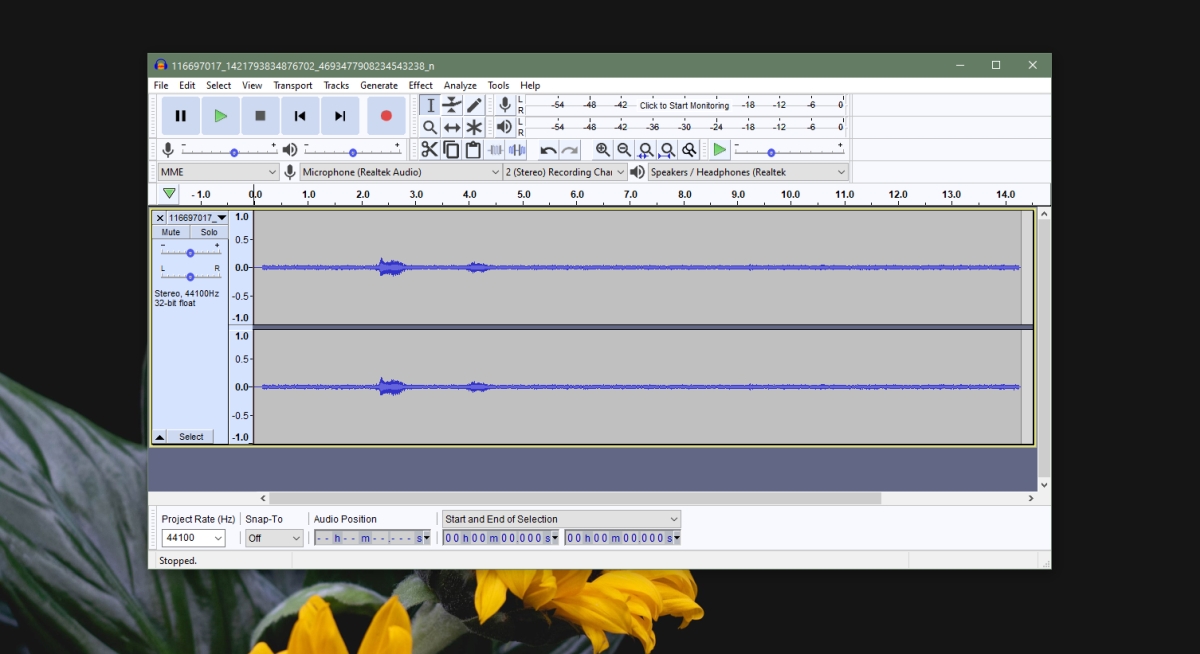The width and height of the screenshot is (1200, 654).
Task: Start playback with the green Play button
Action: tap(220, 116)
